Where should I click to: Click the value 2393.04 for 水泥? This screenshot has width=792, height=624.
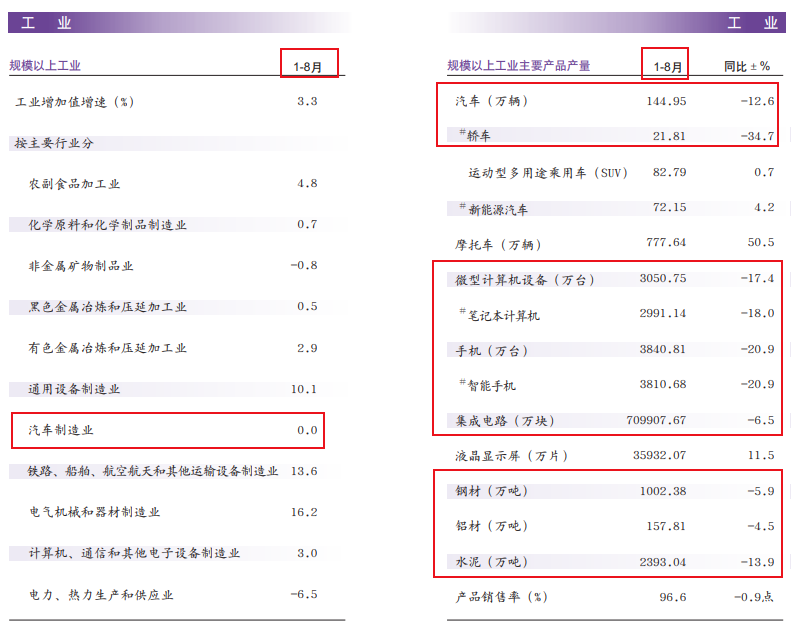coord(663,562)
